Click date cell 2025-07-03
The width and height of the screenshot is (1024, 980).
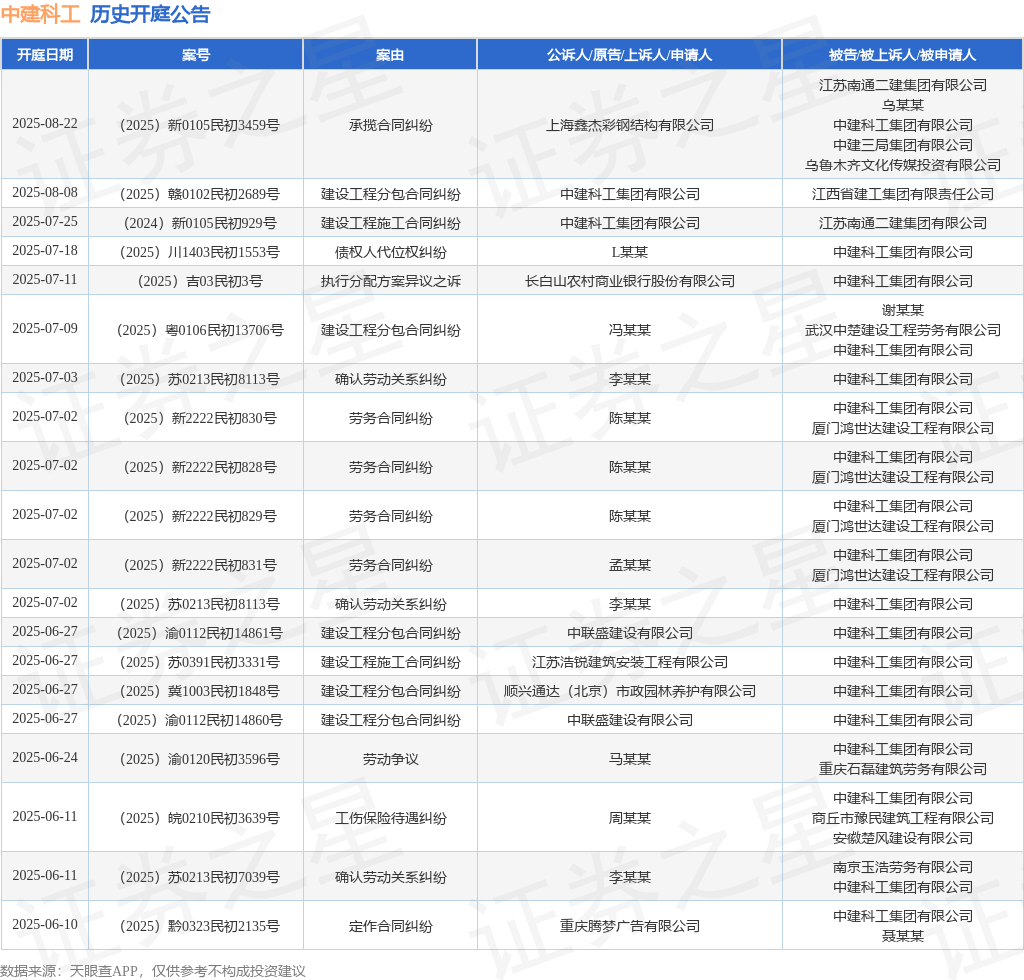44,377
